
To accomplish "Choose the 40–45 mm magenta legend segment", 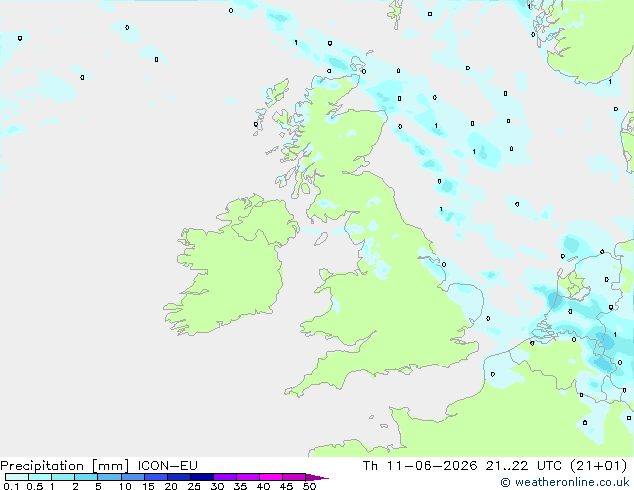I will click(x=271, y=477).
